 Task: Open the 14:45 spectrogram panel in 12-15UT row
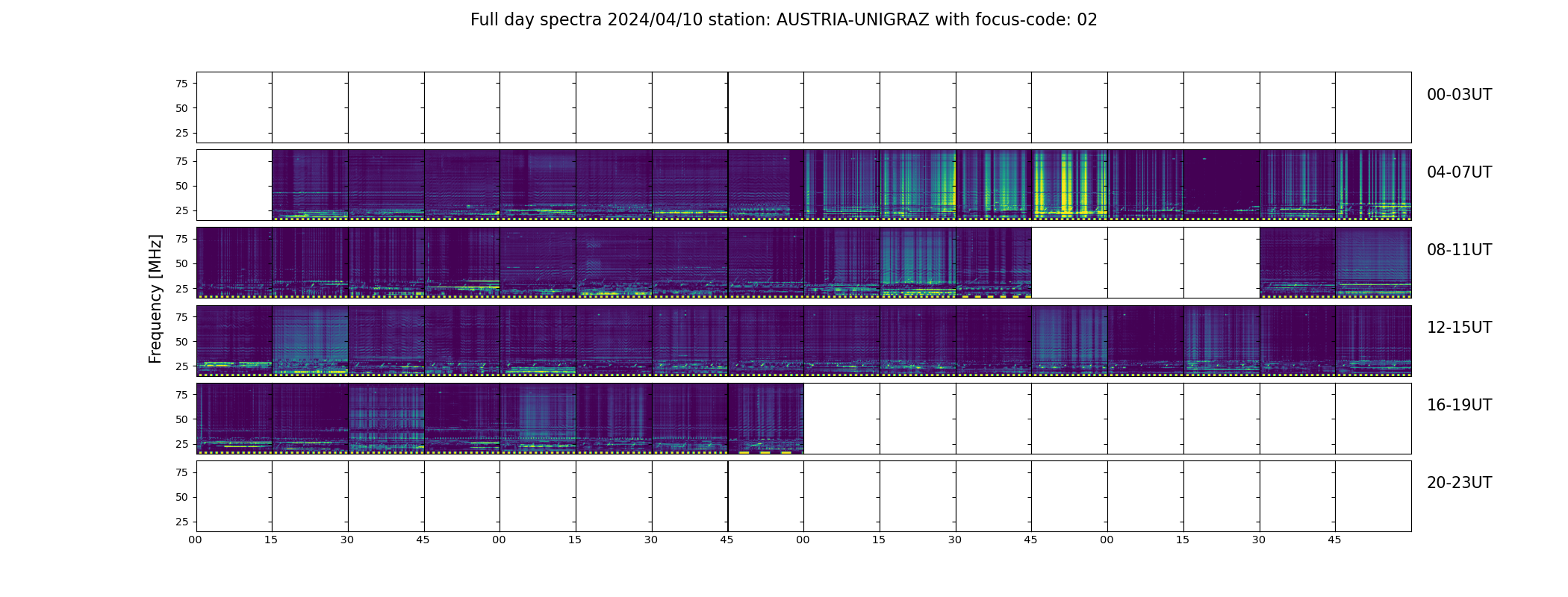coord(1069,340)
